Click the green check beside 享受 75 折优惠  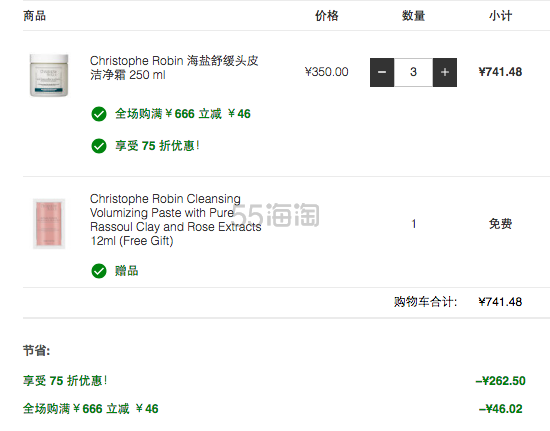pyautogui.click(x=99, y=146)
